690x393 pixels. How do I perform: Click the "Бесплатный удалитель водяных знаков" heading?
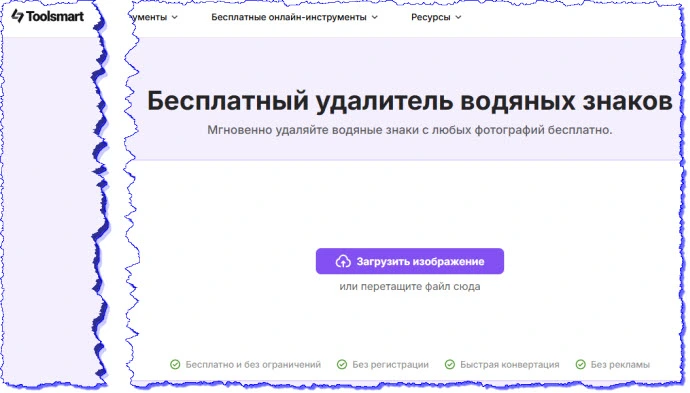410,101
